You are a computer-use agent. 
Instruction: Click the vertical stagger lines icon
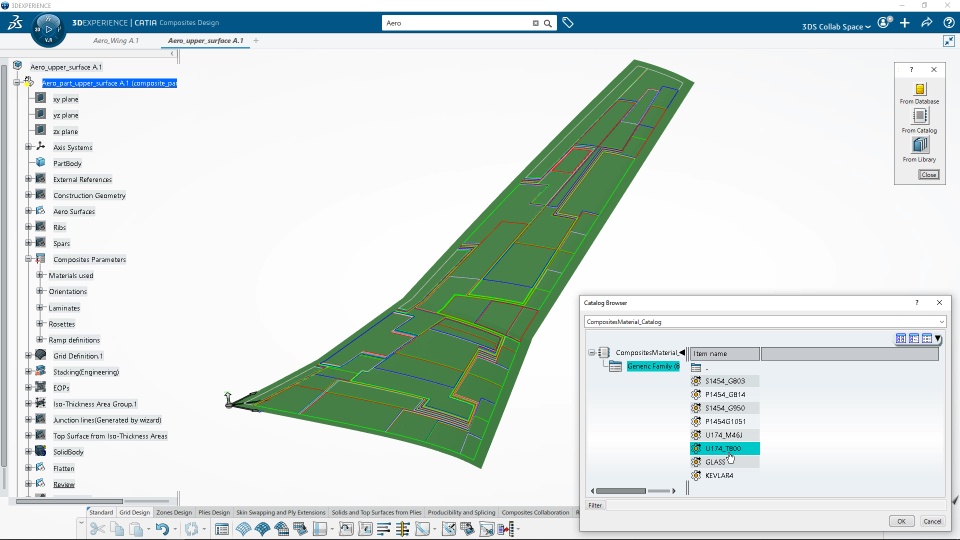pyautogui.click(x=403, y=529)
